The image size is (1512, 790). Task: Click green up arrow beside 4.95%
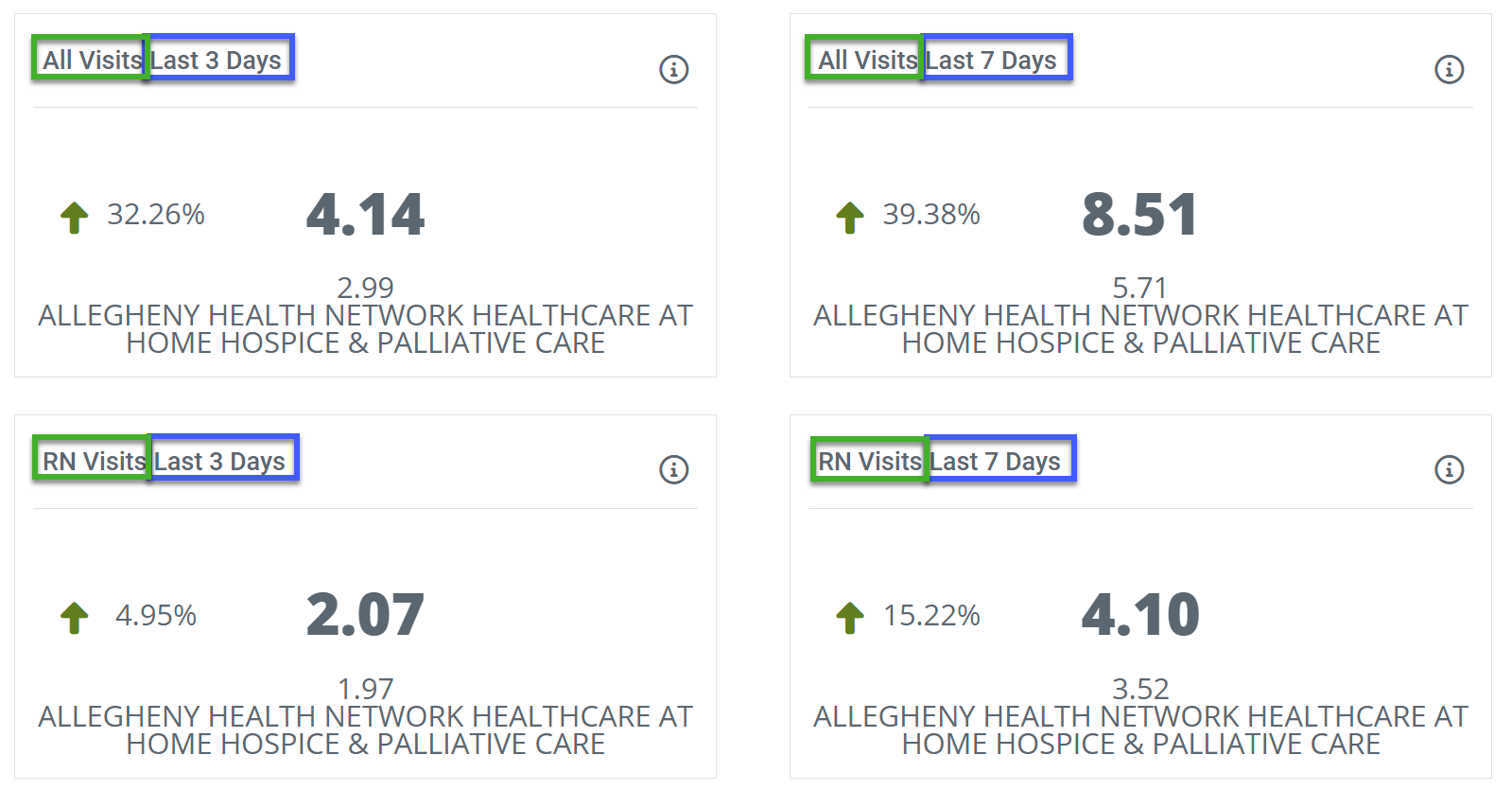coord(75,618)
